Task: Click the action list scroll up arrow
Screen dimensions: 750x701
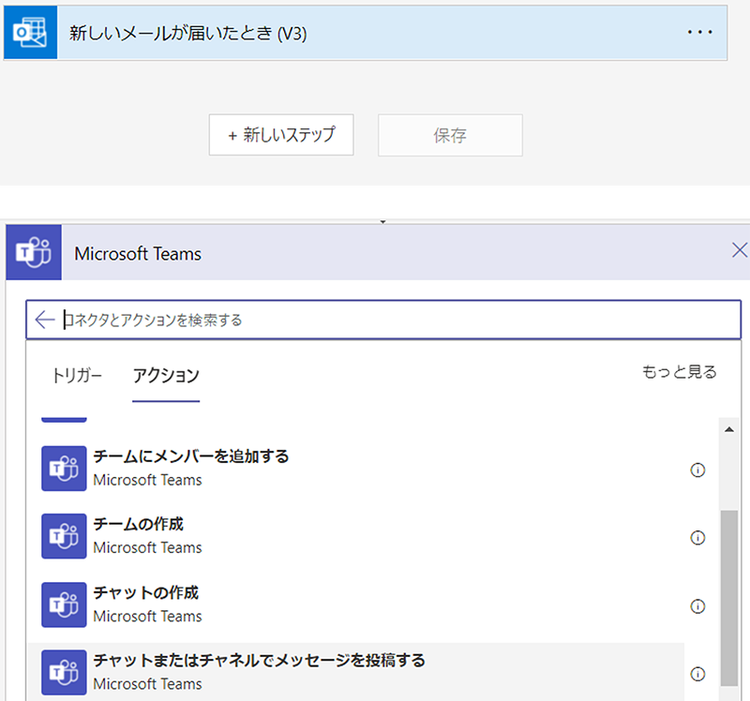Action: point(729,429)
